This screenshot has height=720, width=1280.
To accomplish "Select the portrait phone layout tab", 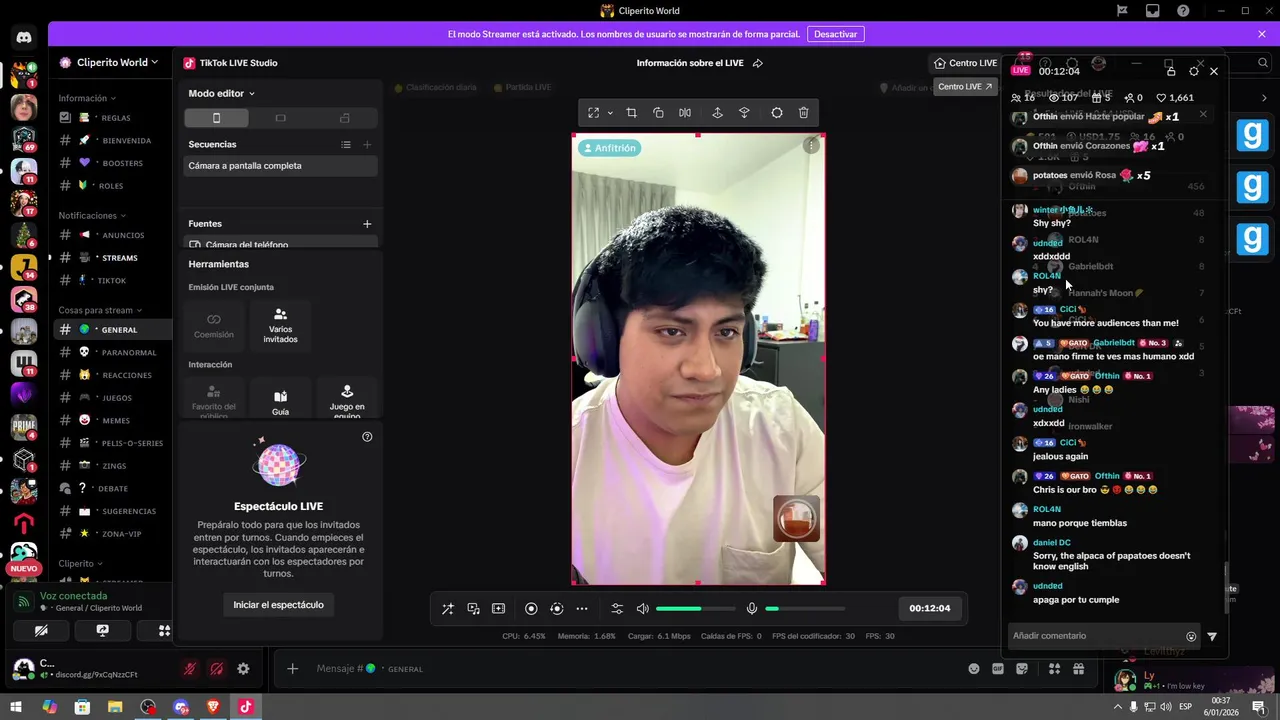I will (x=216, y=118).
